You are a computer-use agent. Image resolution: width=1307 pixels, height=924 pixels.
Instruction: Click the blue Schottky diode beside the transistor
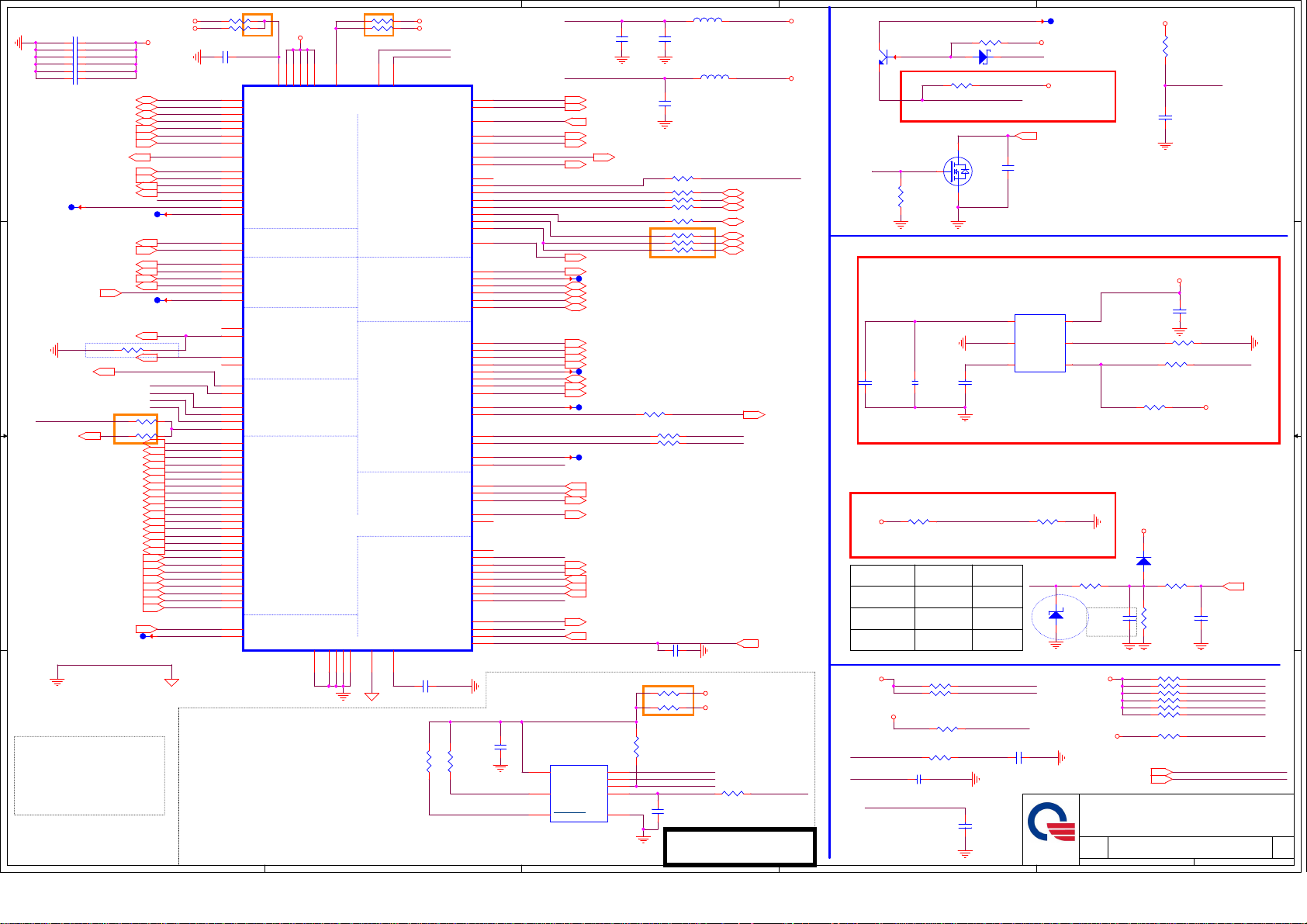(984, 57)
